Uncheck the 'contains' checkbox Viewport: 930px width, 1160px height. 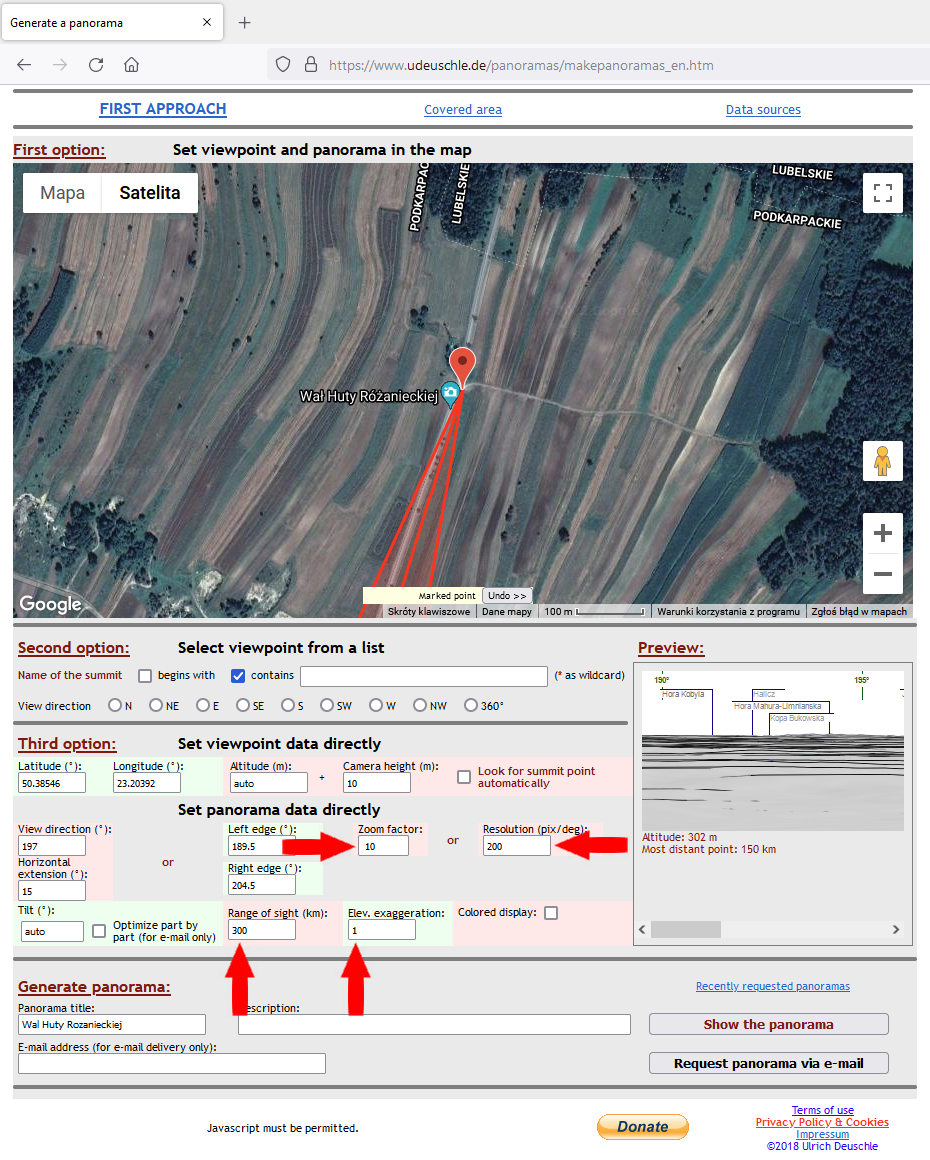238,676
